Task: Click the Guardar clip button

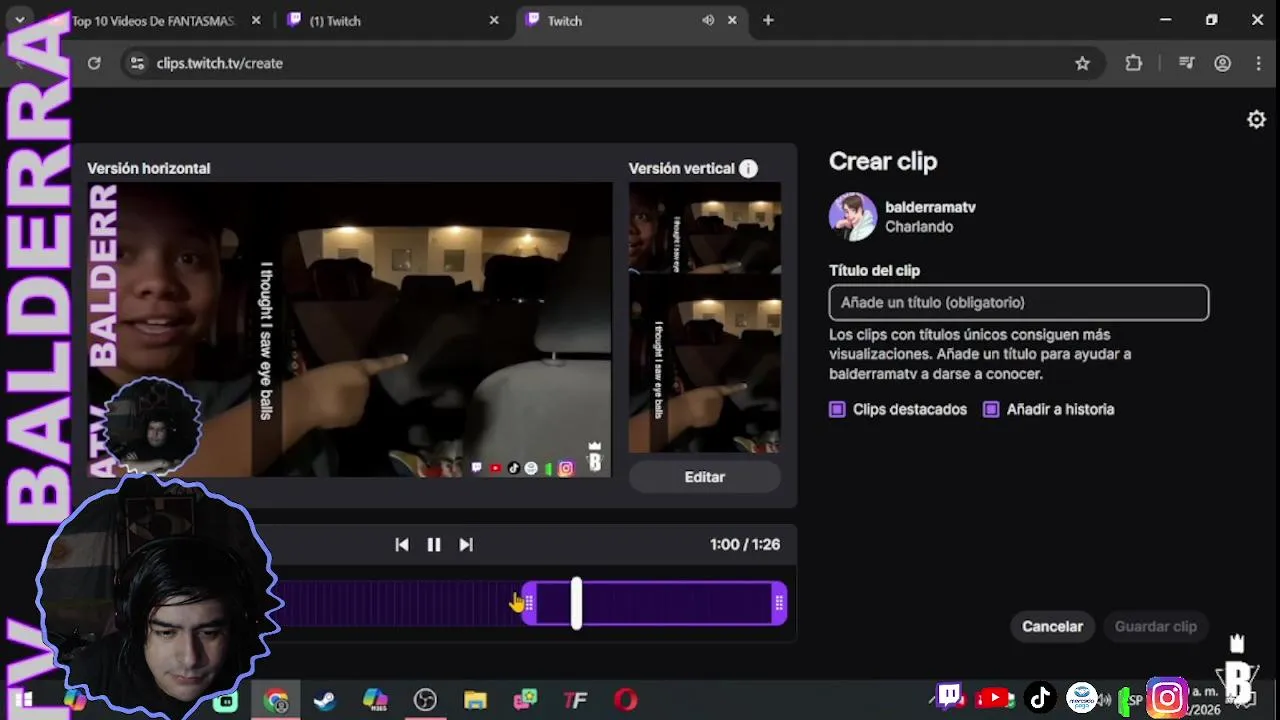Action: point(1156,626)
